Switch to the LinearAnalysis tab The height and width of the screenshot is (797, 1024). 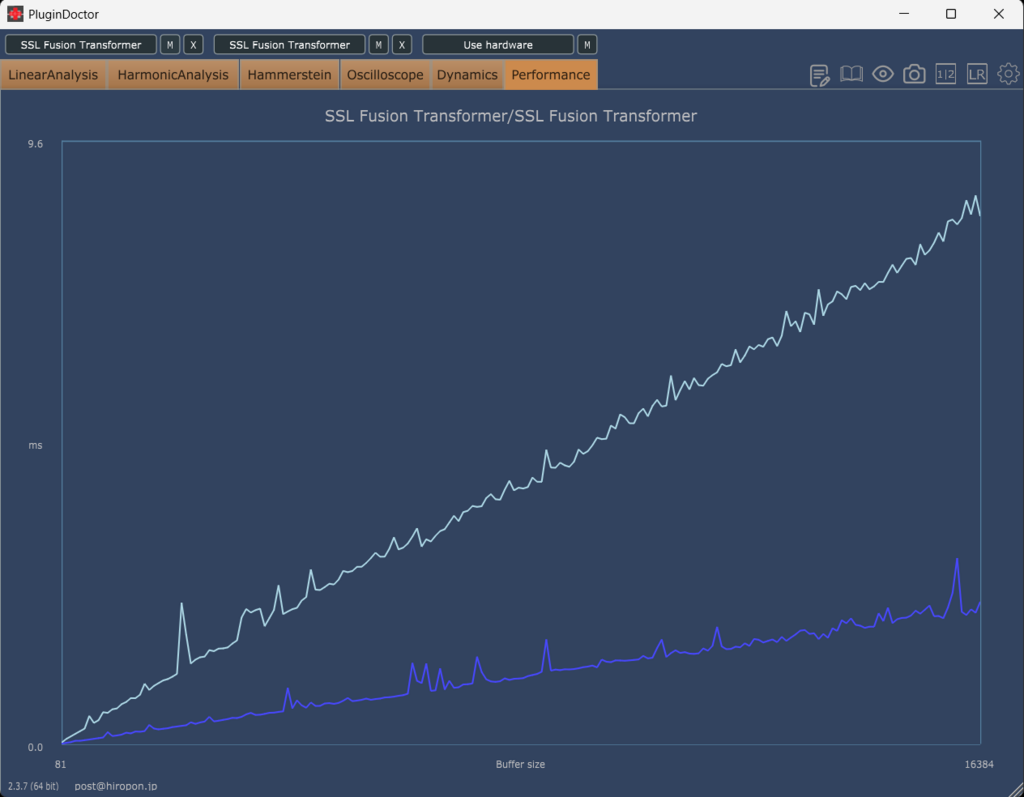point(53,74)
